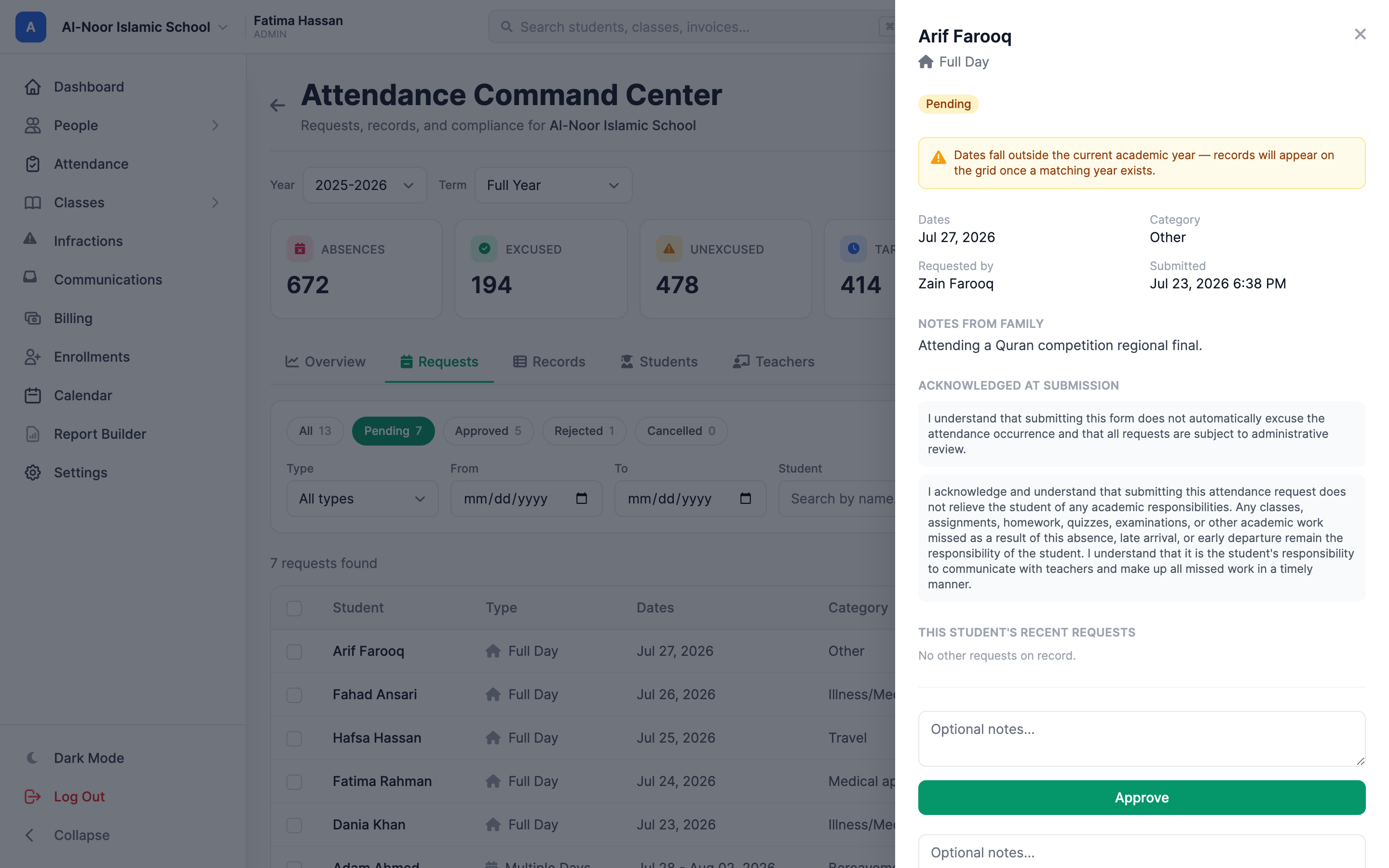Filter by Cancelled 0 requests
Viewport: 1389px width, 868px height.
point(681,431)
